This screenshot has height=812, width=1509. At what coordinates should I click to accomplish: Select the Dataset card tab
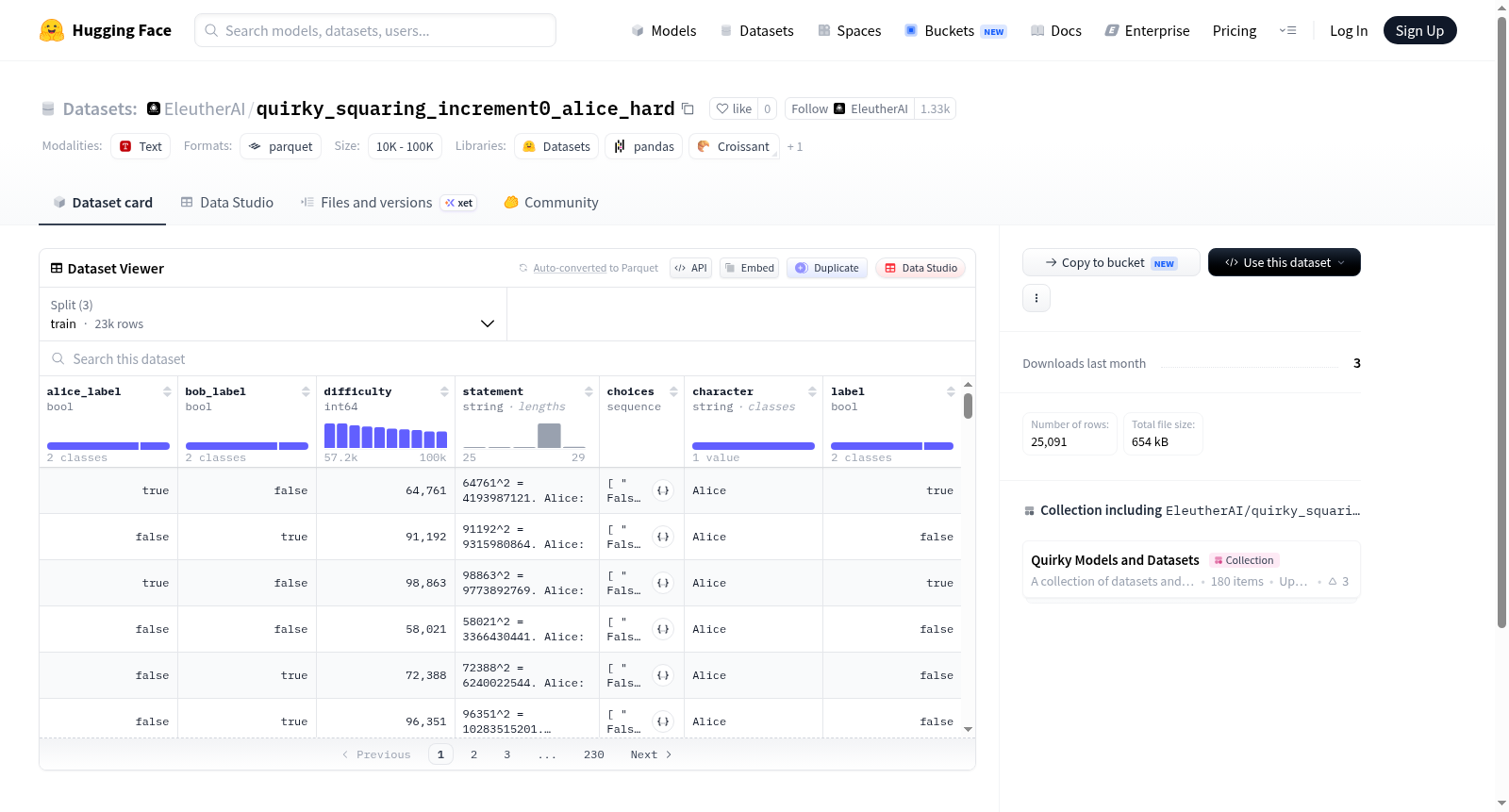point(102,203)
